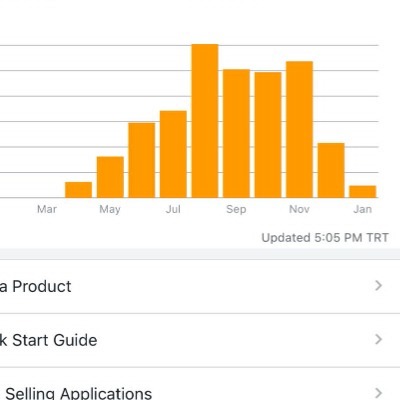
Task: Select the June bar in the chart
Action: 142,160
